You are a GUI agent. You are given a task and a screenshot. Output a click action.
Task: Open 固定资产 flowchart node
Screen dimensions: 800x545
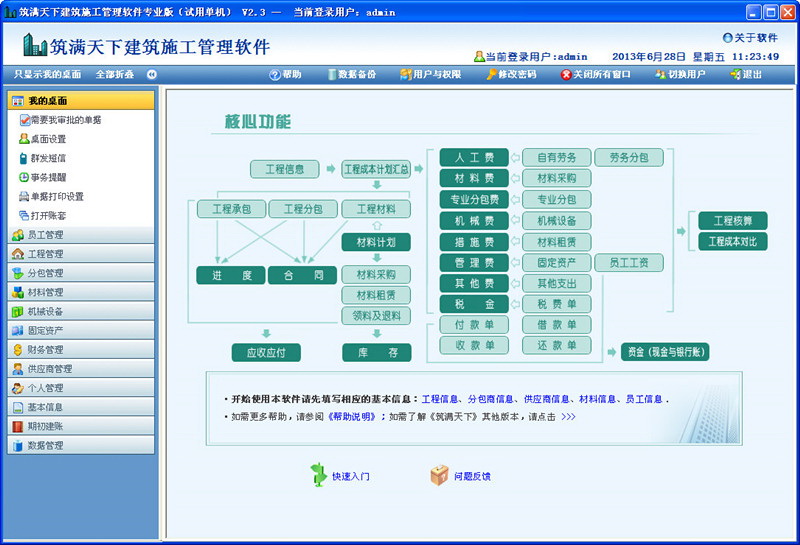point(557,263)
